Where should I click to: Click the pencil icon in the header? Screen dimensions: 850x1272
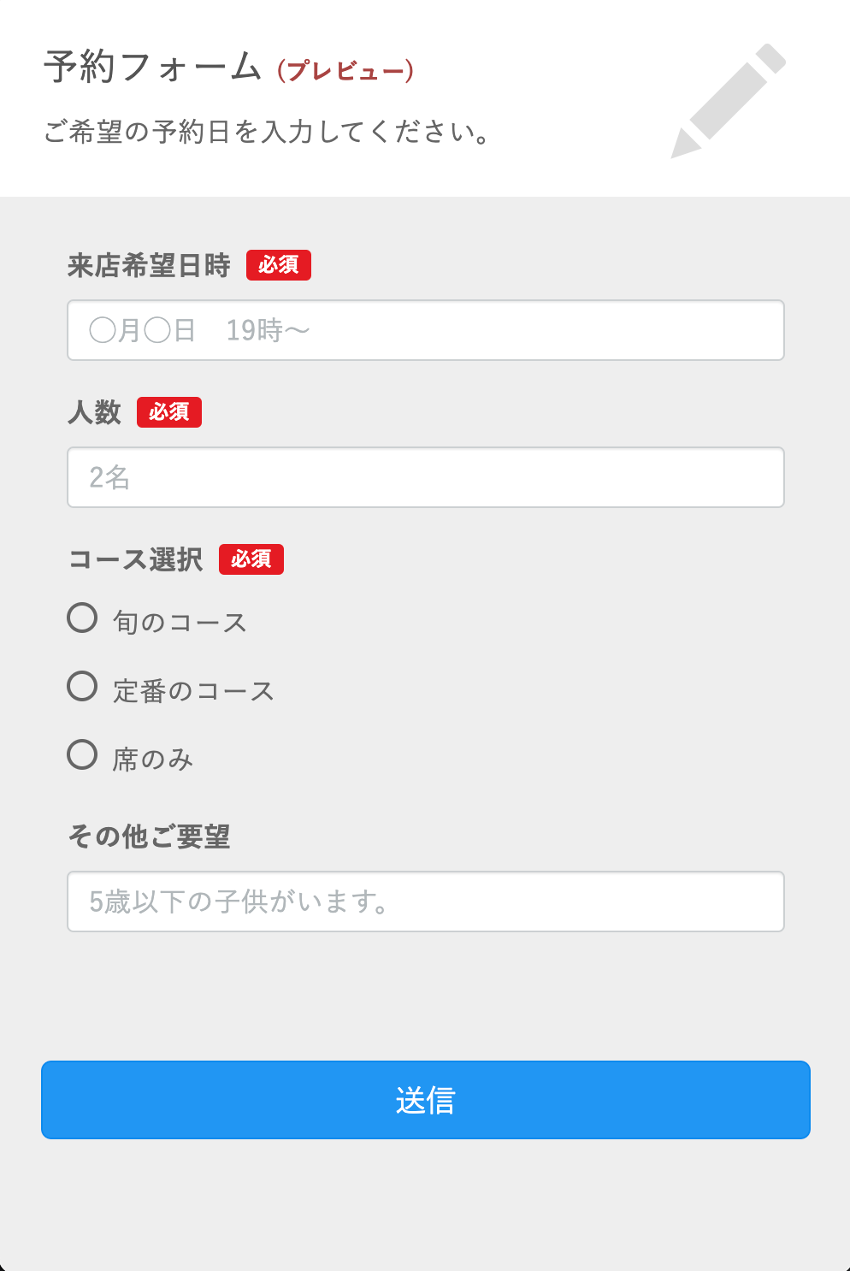coord(728,101)
